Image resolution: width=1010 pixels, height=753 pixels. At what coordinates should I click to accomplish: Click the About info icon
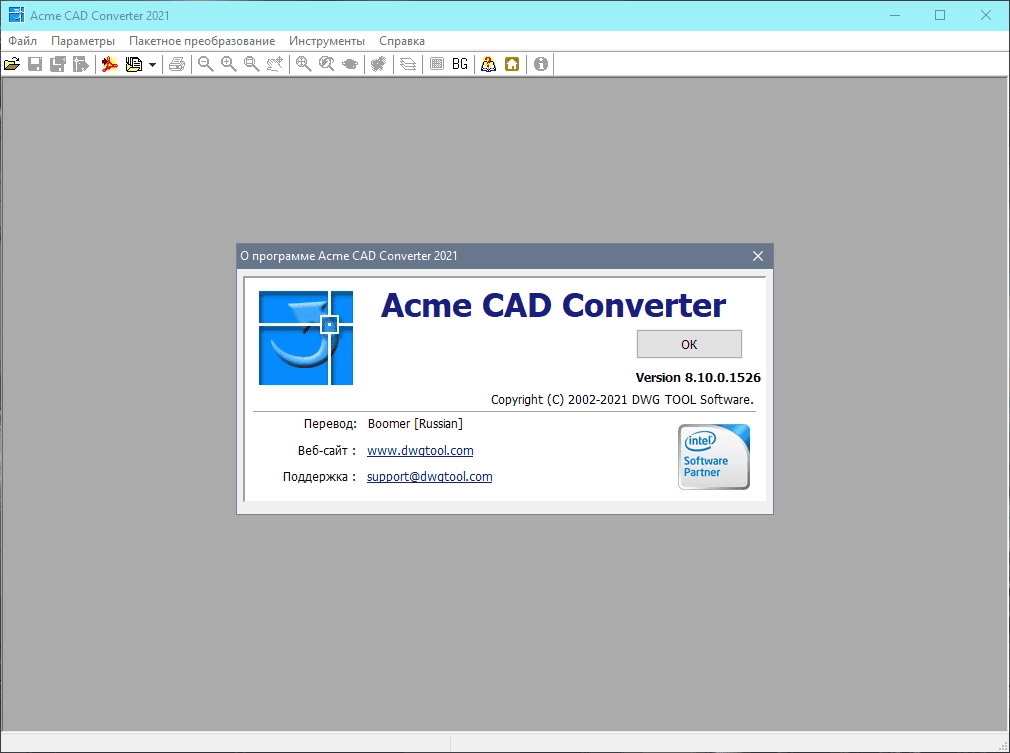541,64
